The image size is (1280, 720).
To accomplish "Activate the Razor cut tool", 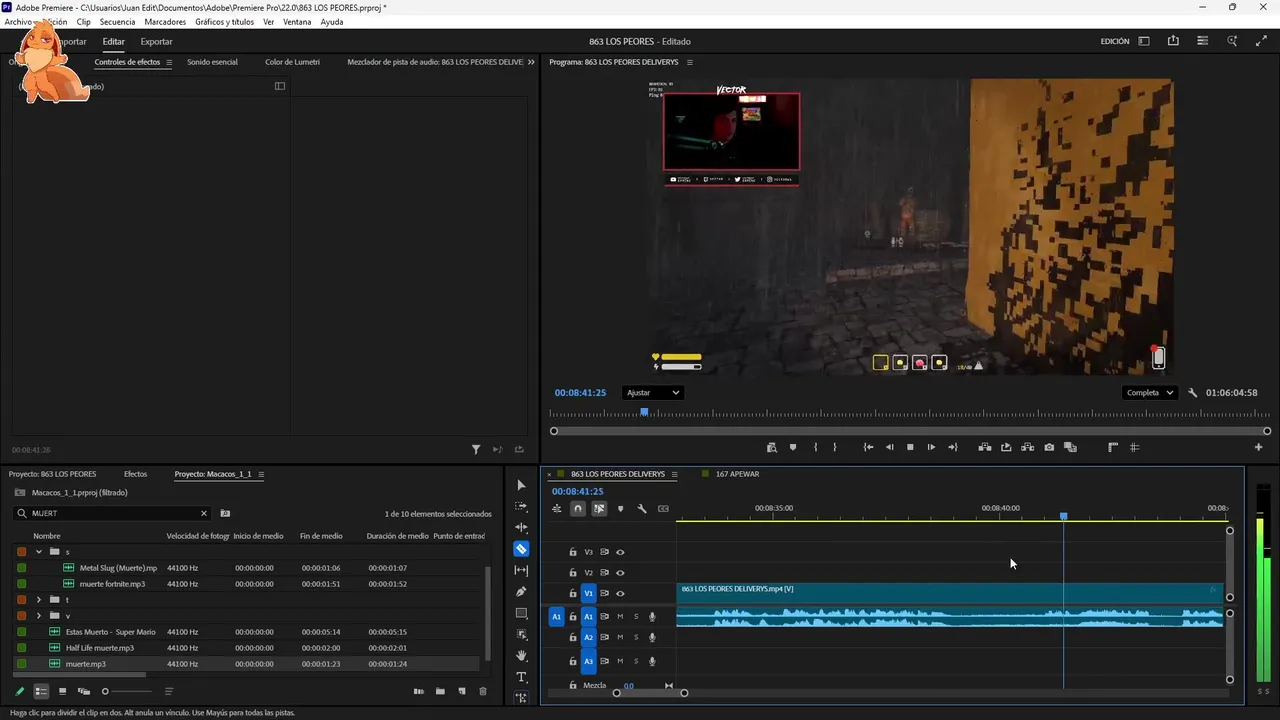I will 521,549.
